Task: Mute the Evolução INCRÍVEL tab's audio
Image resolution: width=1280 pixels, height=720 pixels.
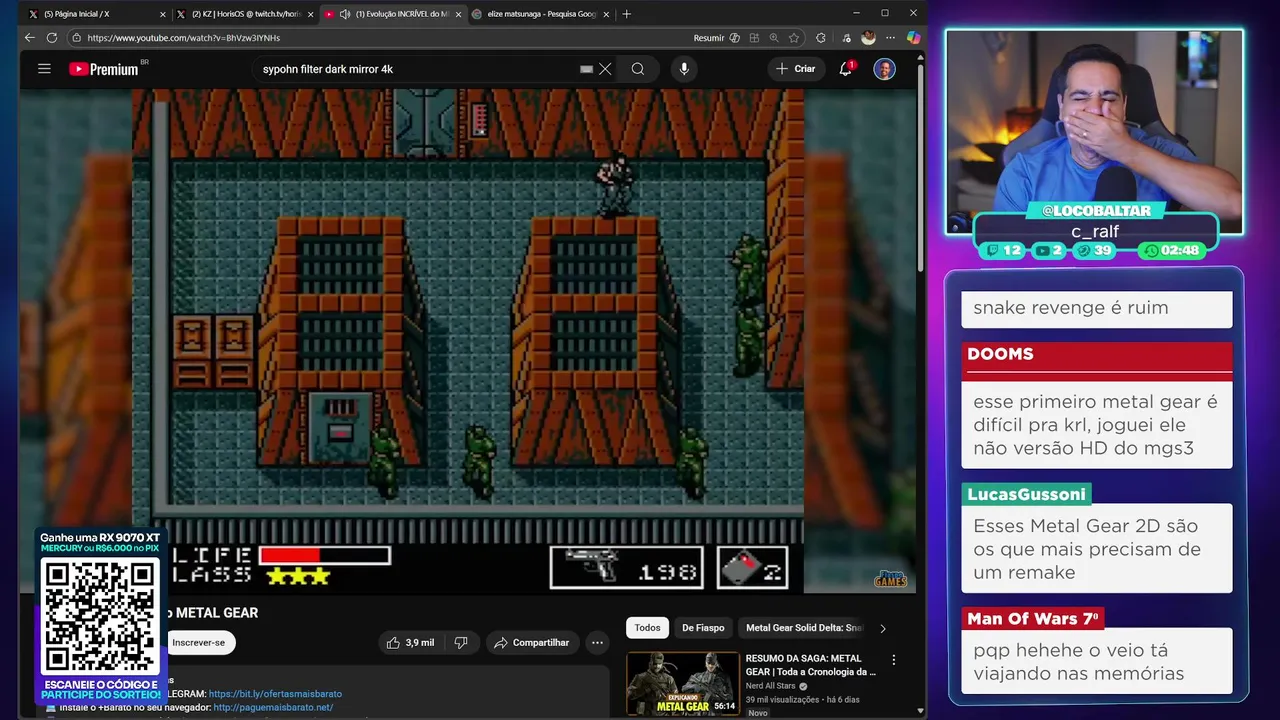Action: click(345, 14)
